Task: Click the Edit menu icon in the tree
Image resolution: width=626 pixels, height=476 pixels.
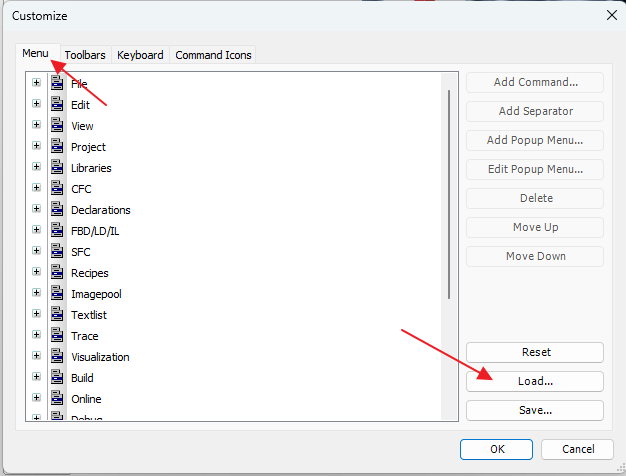Action: [57, 104]
